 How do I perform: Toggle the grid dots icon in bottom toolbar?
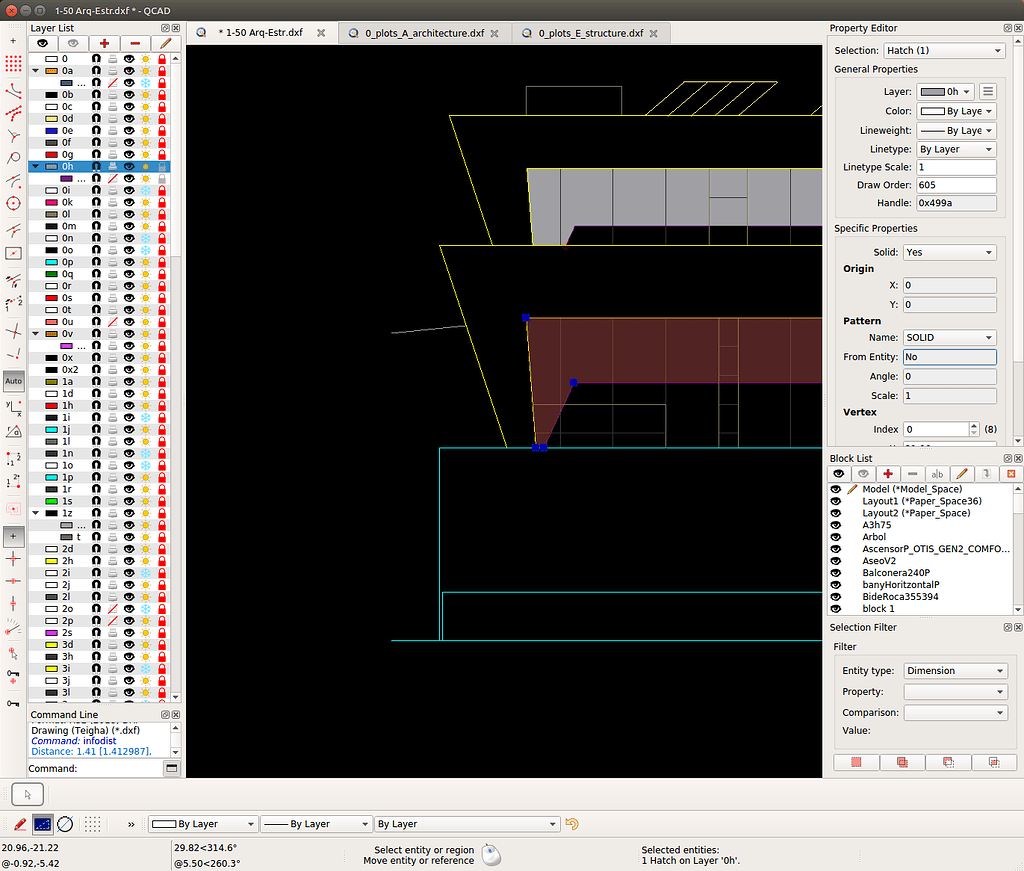point(92,824)
